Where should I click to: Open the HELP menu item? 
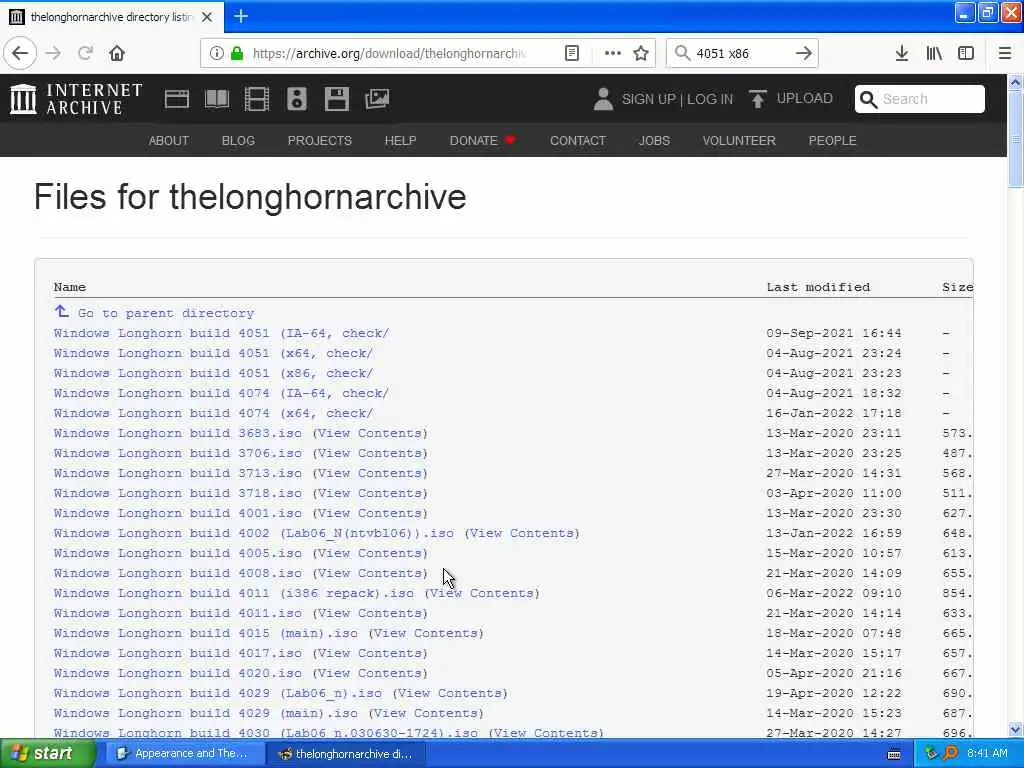point(400,140)
